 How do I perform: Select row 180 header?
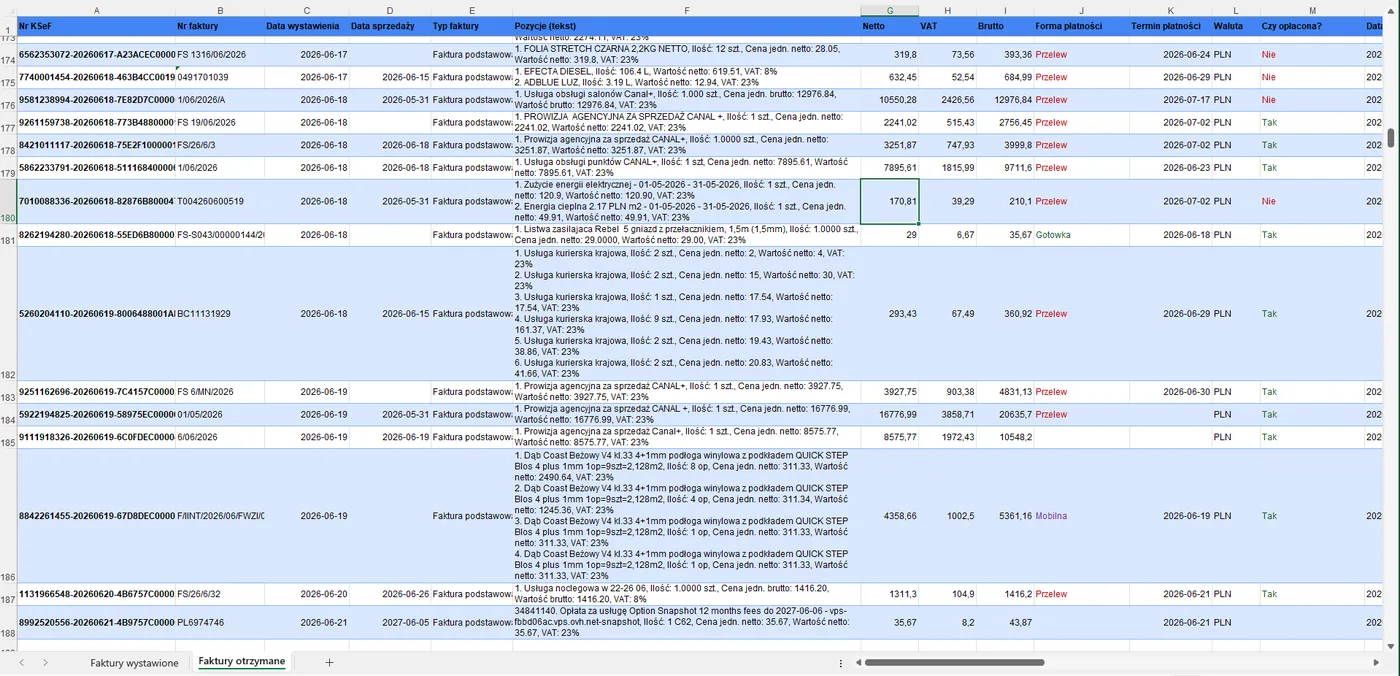click(8, 202)
